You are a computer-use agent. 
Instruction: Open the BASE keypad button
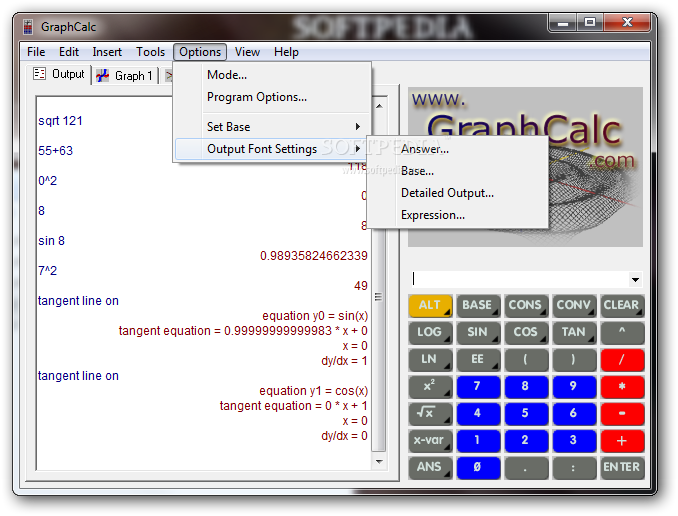[478, 305]
